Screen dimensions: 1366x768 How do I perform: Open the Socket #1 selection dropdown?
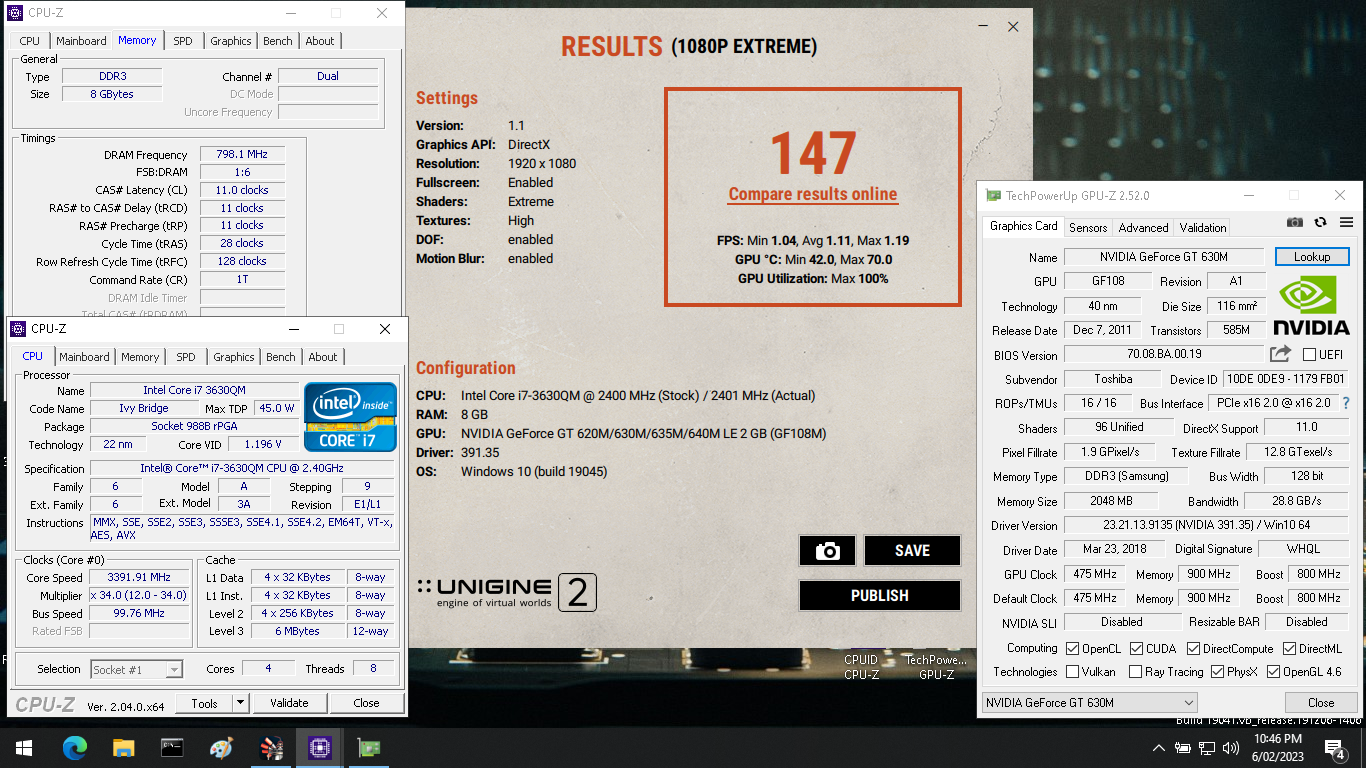(137, 669)
